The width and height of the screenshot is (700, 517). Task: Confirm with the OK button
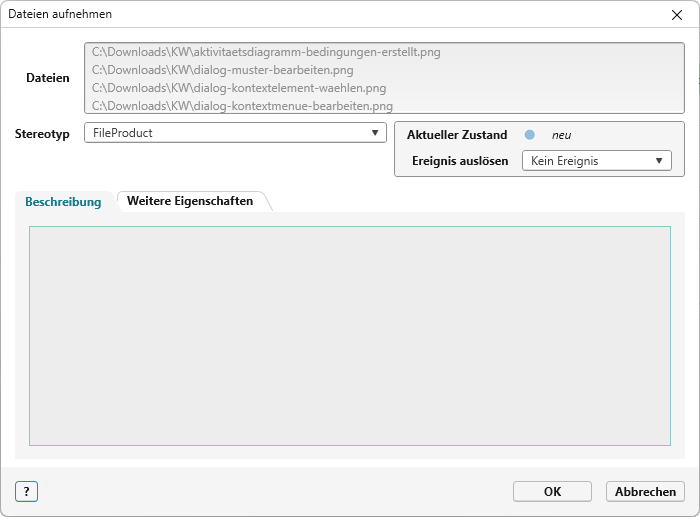click(552, 491)
